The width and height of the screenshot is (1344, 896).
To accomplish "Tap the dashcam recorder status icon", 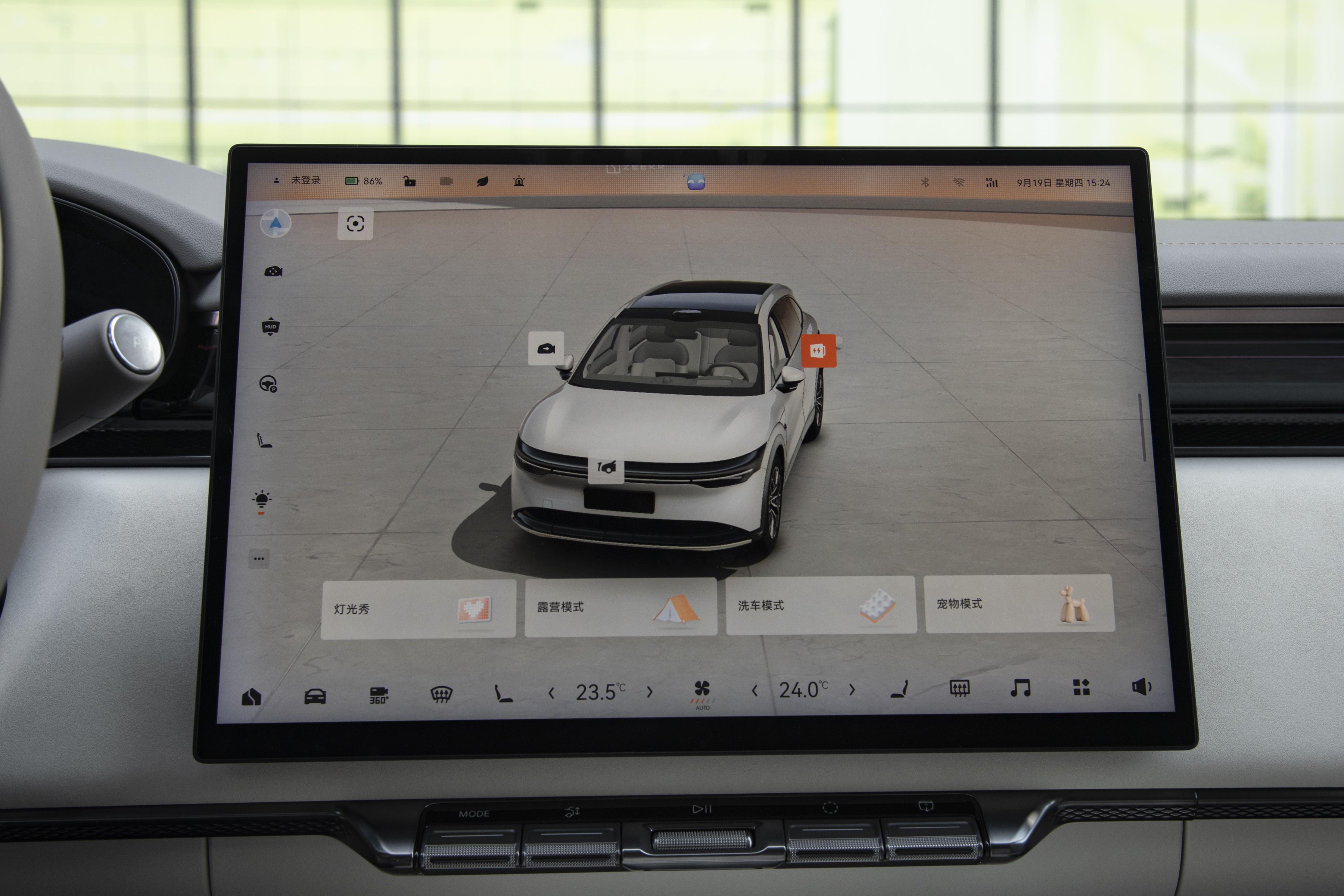I will 446,181.
